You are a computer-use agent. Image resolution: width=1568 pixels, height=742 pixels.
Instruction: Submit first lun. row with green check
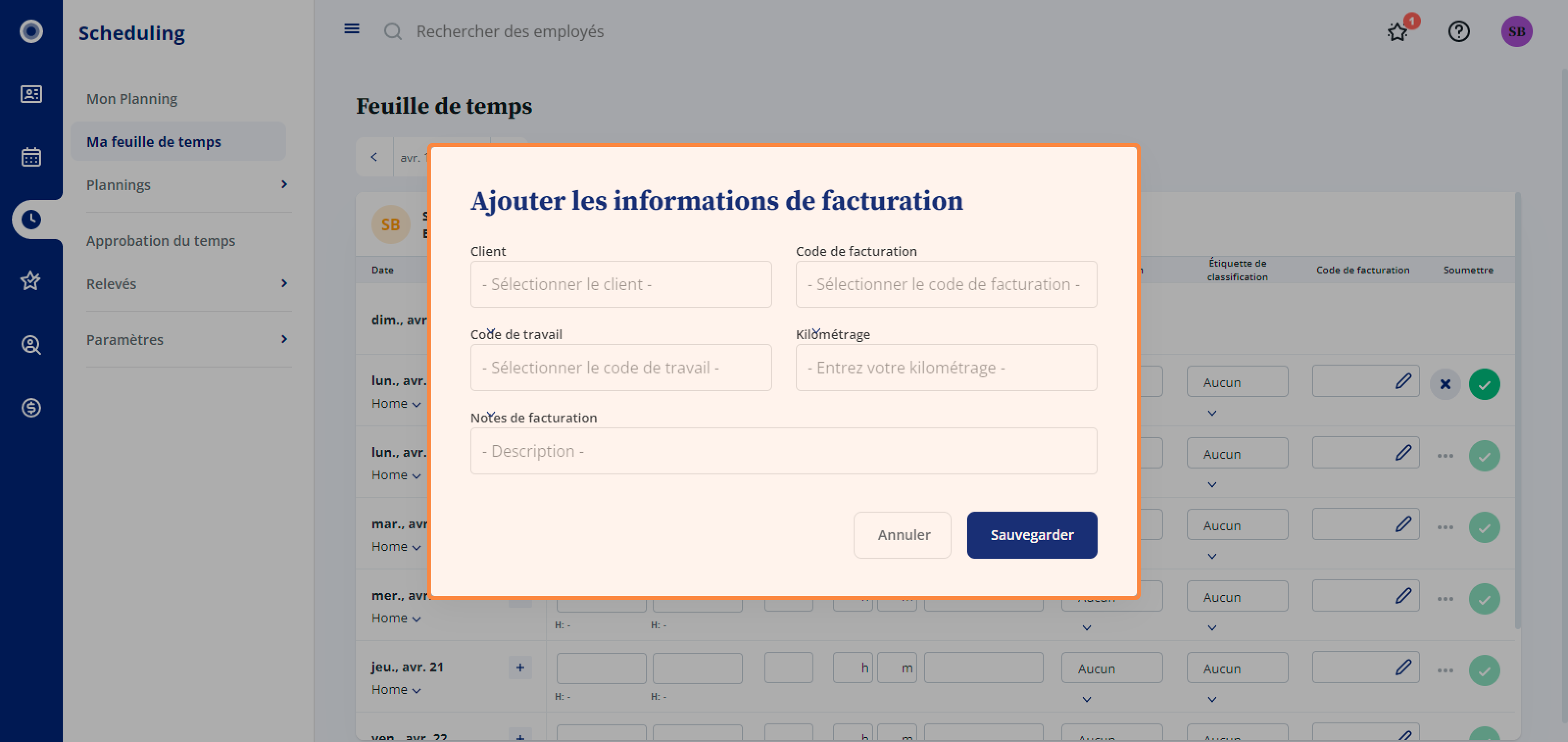click(1484, 384)
